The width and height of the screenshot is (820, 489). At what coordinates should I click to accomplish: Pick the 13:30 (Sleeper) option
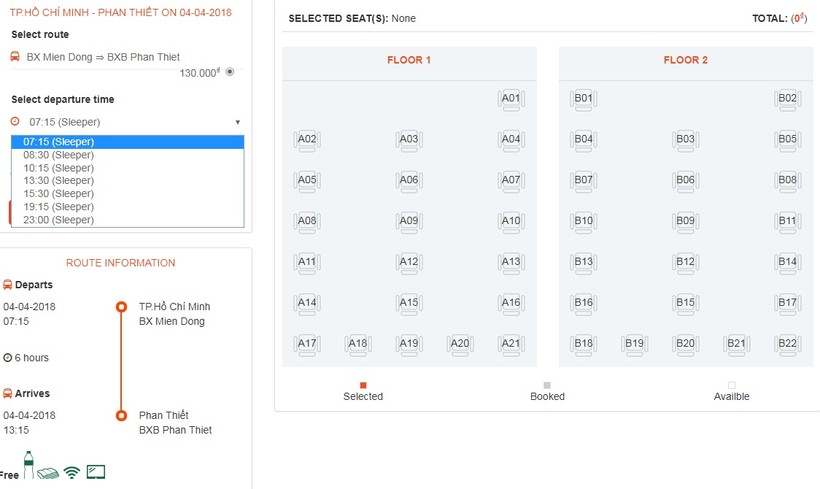coord(58,181)
